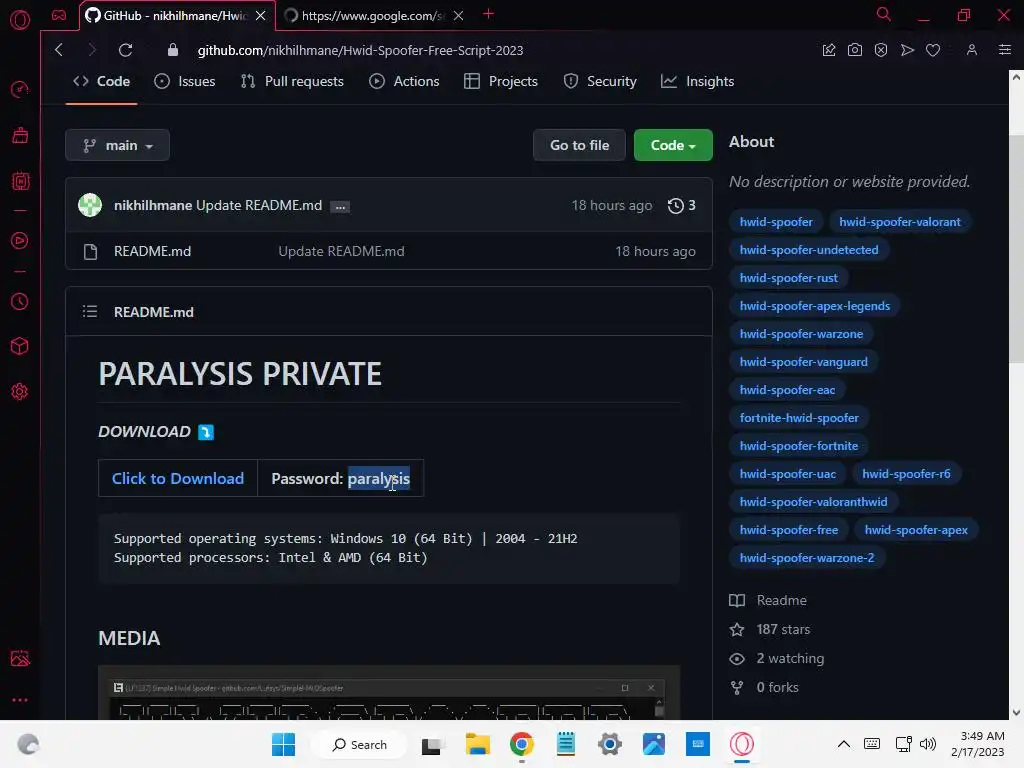Open the GX Cleaner icon in sidebar
Viewport: 1024px width, 768px height.
20,135
